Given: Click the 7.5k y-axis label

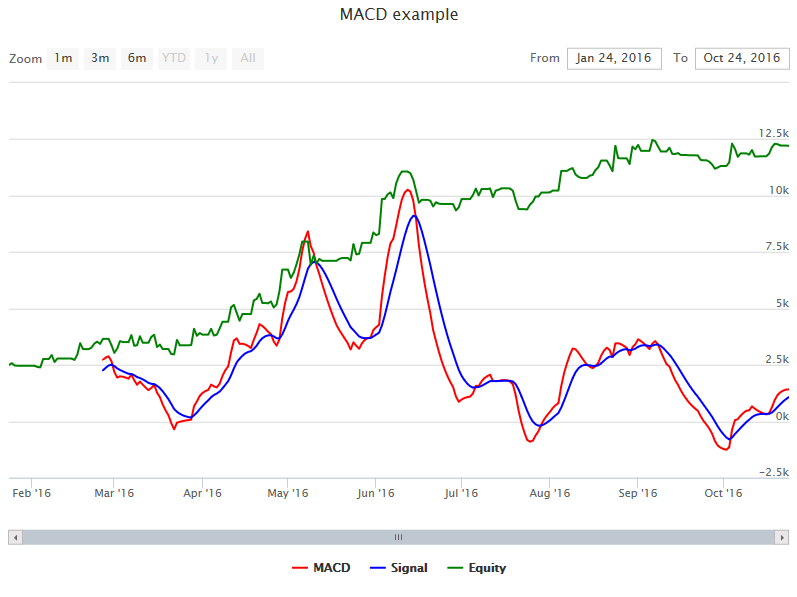Looking at the screenshot, I should (x=777, y=246).
